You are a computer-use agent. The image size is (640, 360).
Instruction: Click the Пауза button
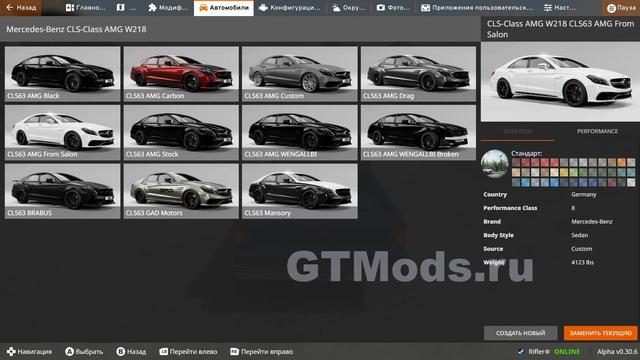click(621, 8)
